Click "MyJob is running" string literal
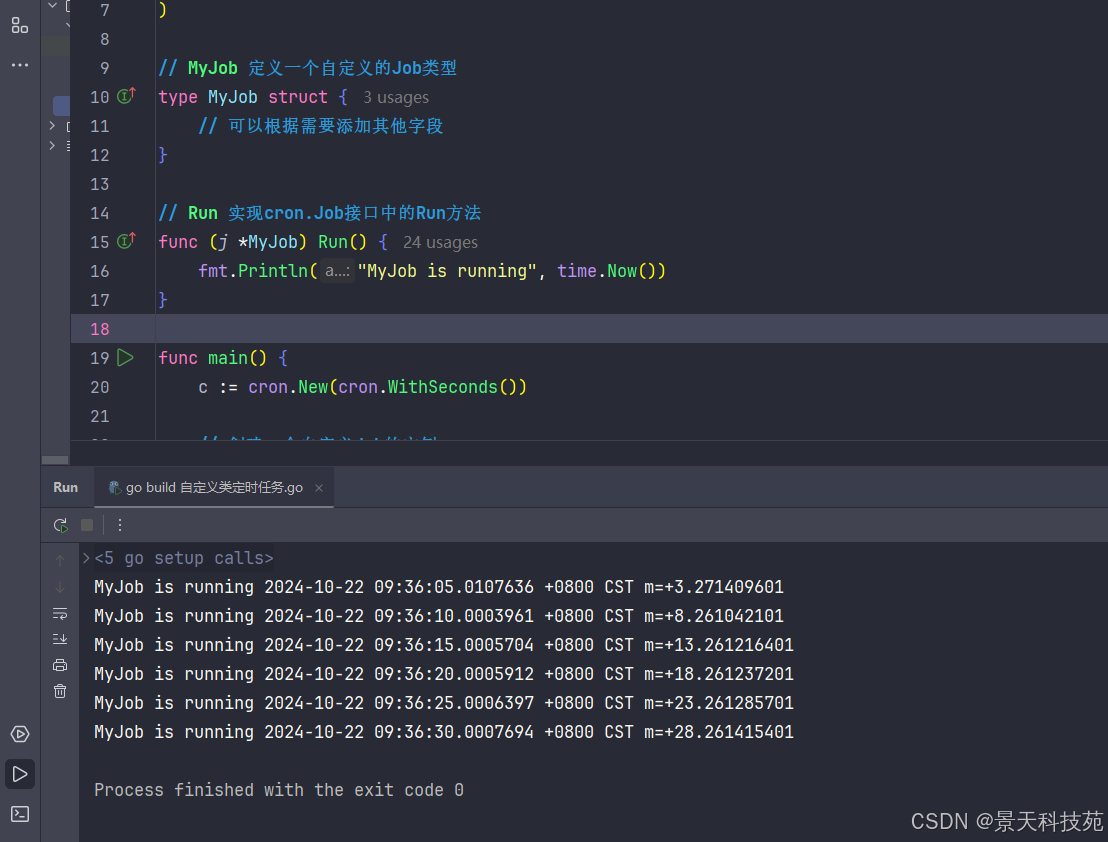The height and width of the screenshot is (842, 1108). (447, 271)
